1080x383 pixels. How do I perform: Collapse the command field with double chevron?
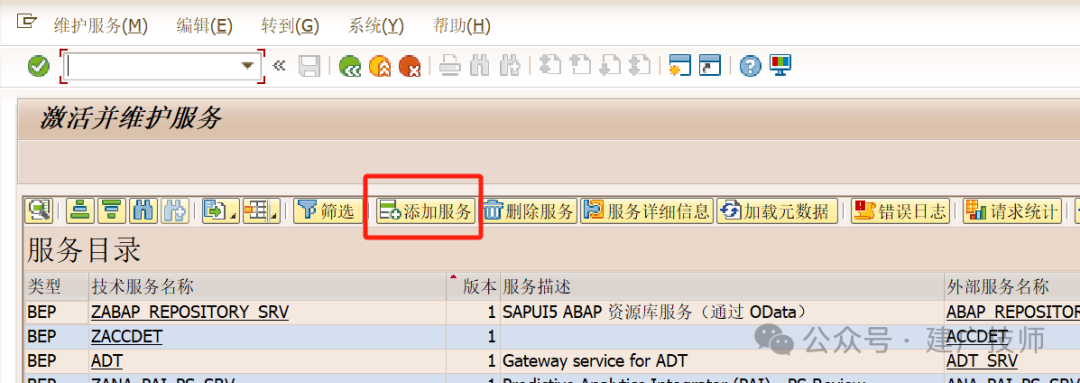(279, 65)
